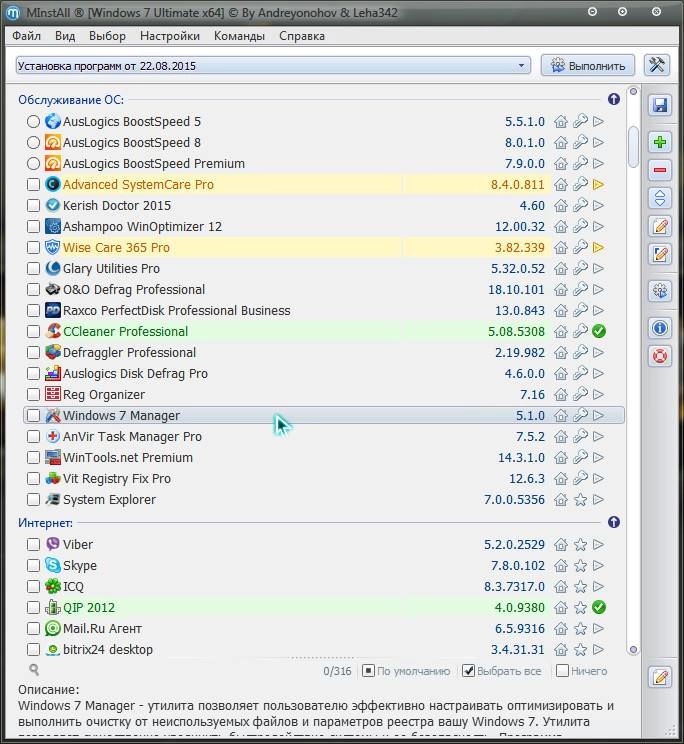Check the Viber checkbox
This screenshot has width=684, height=744.
[x=33, y=544]
